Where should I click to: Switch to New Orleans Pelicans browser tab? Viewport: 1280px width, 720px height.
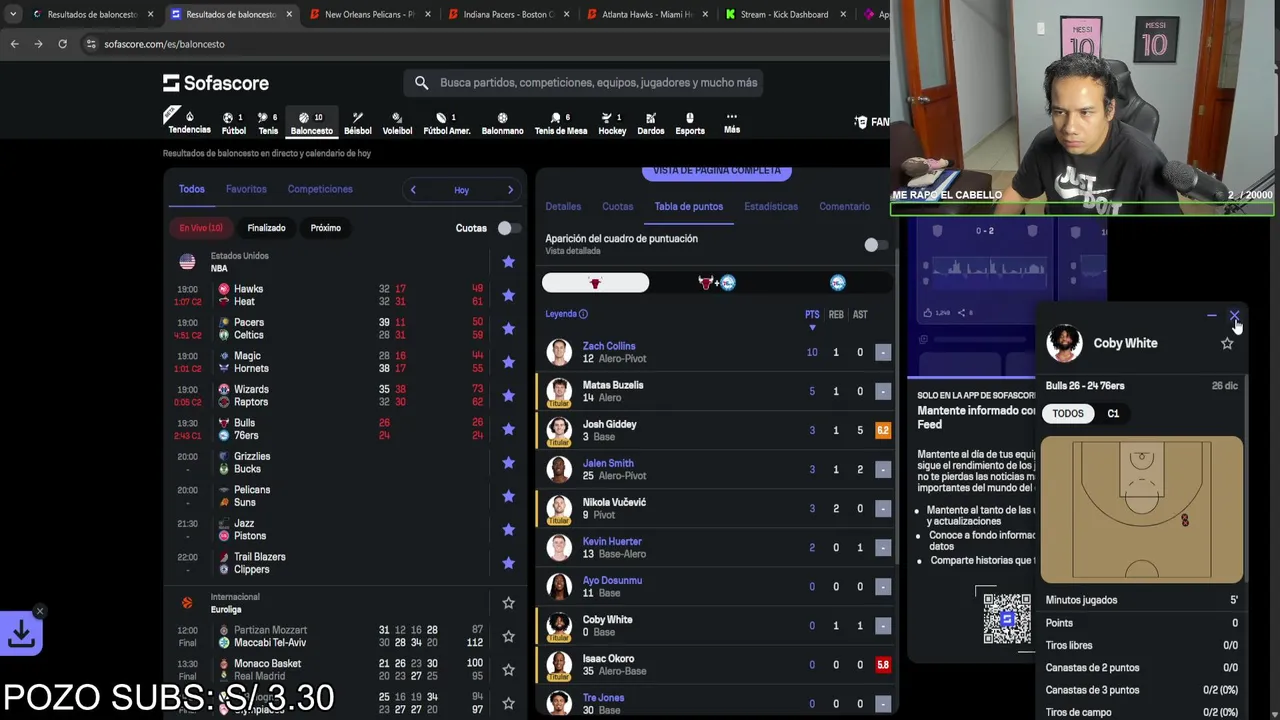368,15
